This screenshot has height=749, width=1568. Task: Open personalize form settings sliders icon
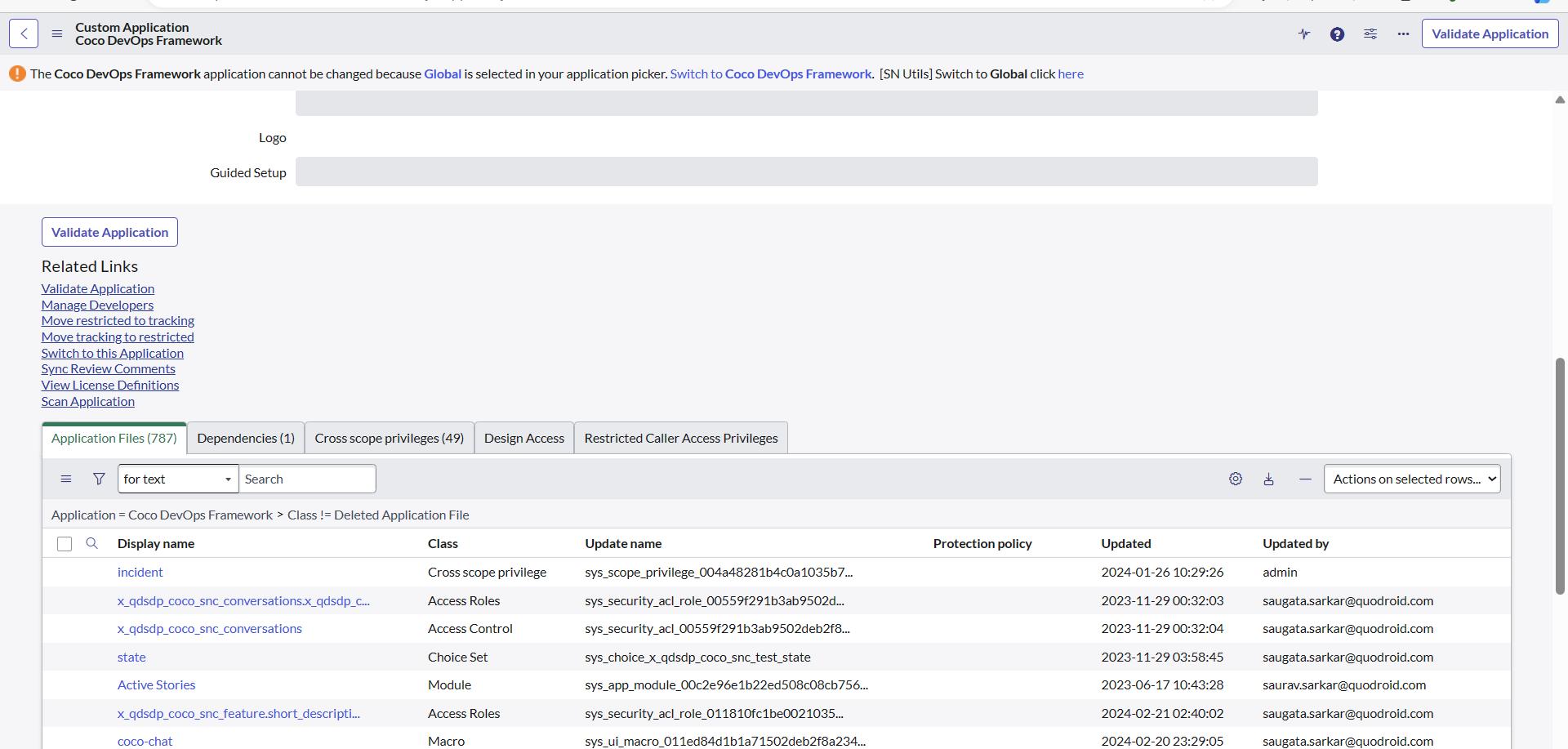[1370, 33]
